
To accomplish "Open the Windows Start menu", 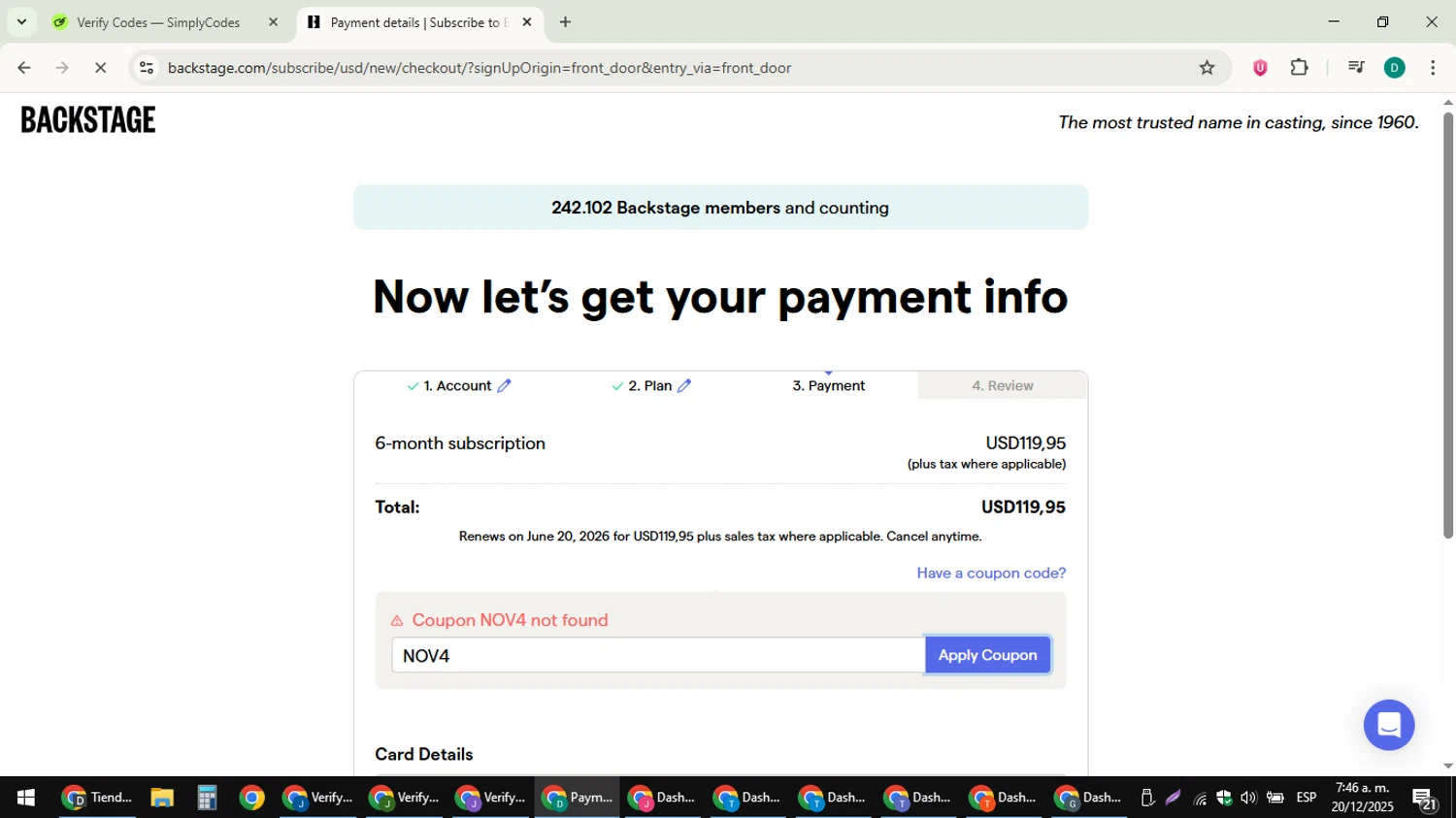I will [26, 798].
